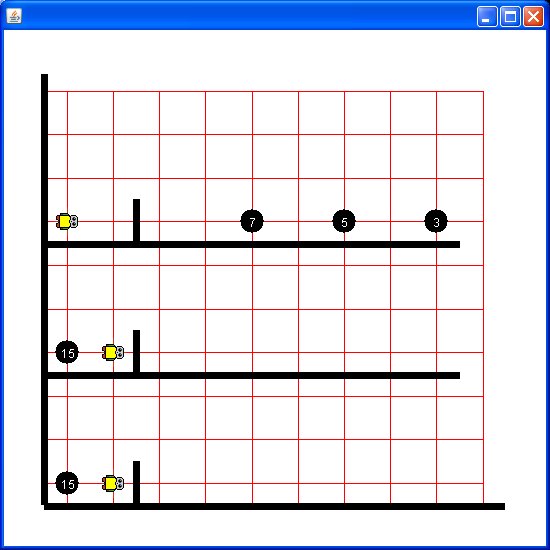
Task: Click the short vertical wall beside bottom robot
Action: tap(136, 482)
